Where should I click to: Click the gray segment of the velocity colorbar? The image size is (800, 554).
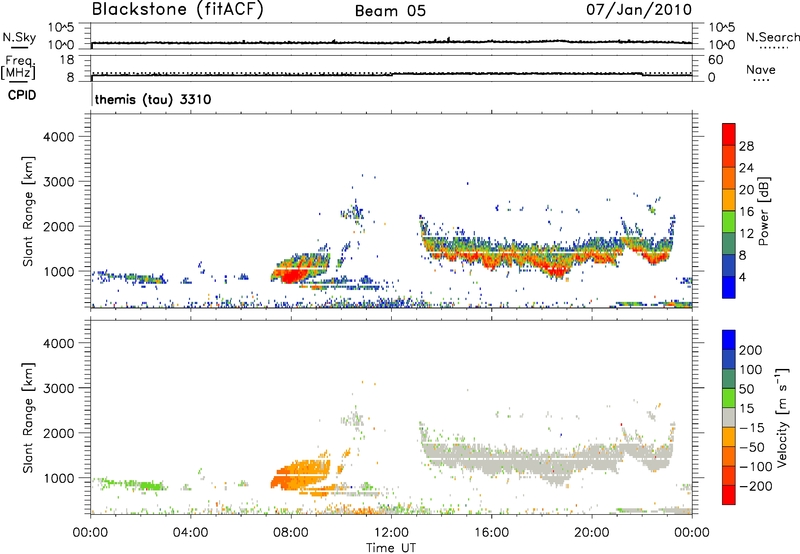tap(729, 417)
